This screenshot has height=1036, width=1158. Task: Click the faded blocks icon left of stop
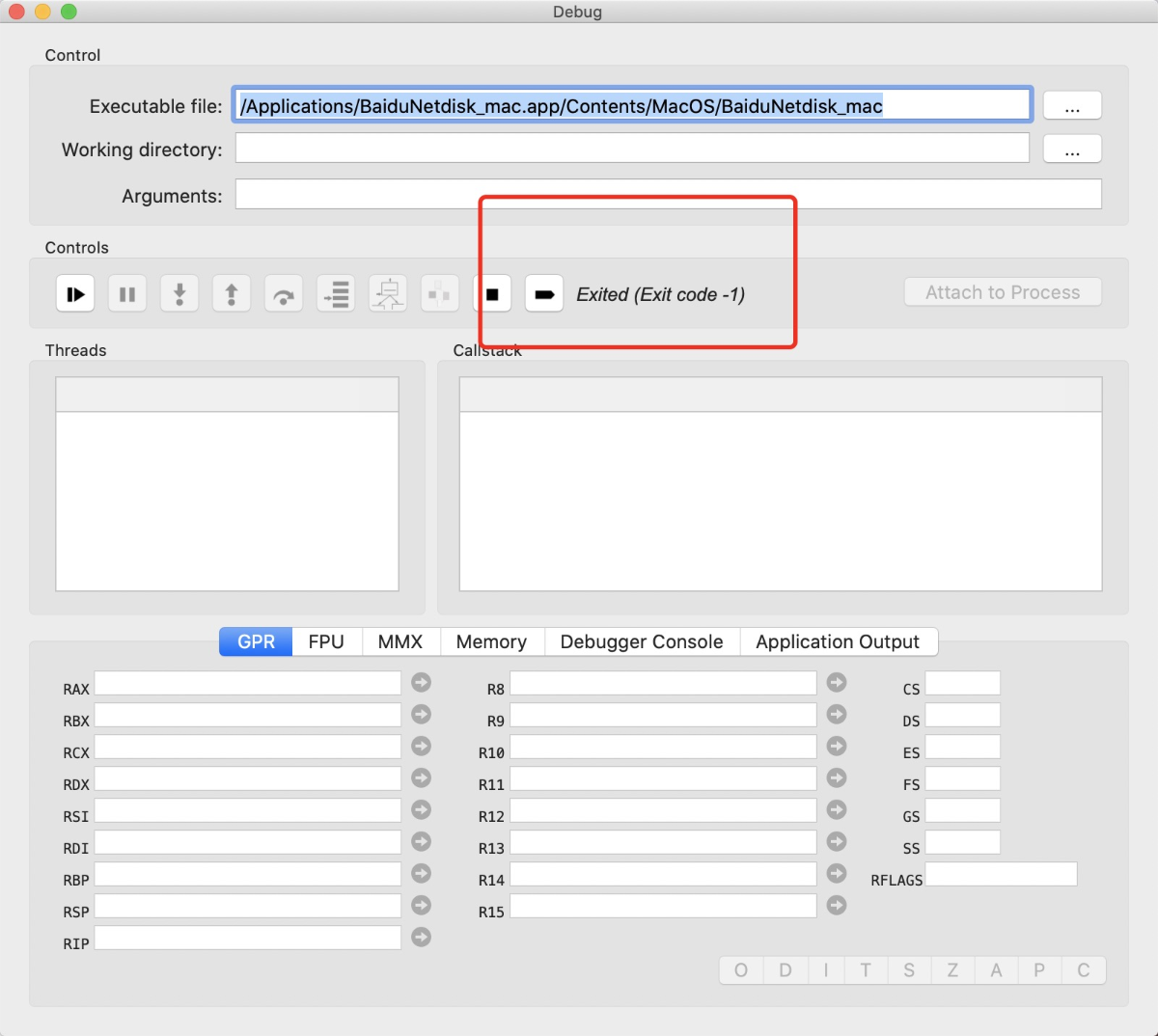click(x=440, y=294)
